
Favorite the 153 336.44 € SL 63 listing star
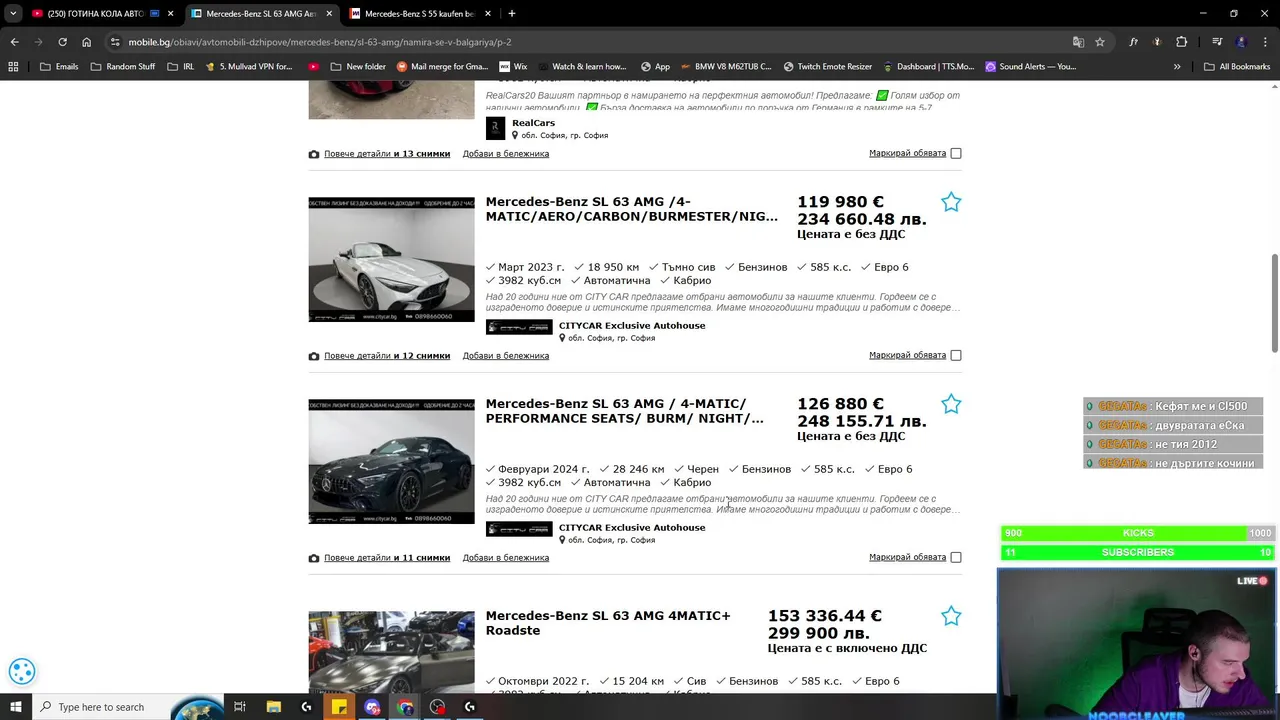[951, 616]
